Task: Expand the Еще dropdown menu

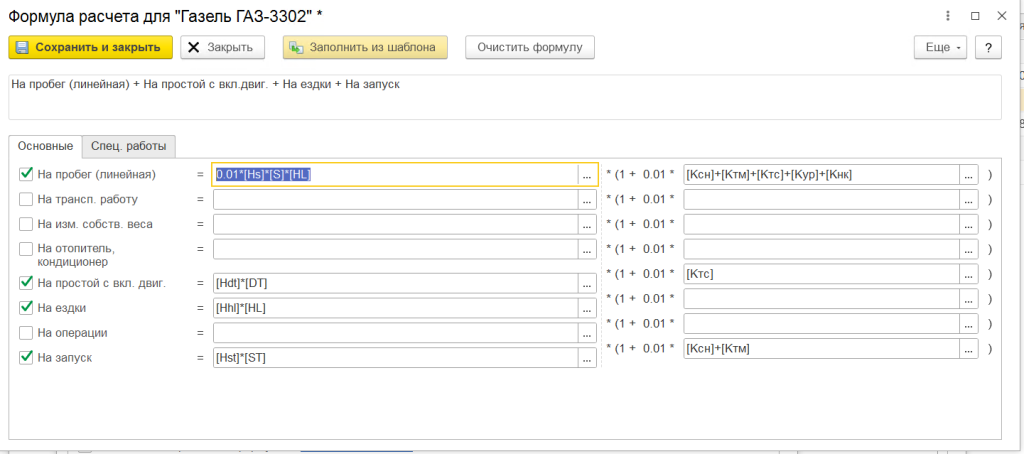Action: click(941, 47)
